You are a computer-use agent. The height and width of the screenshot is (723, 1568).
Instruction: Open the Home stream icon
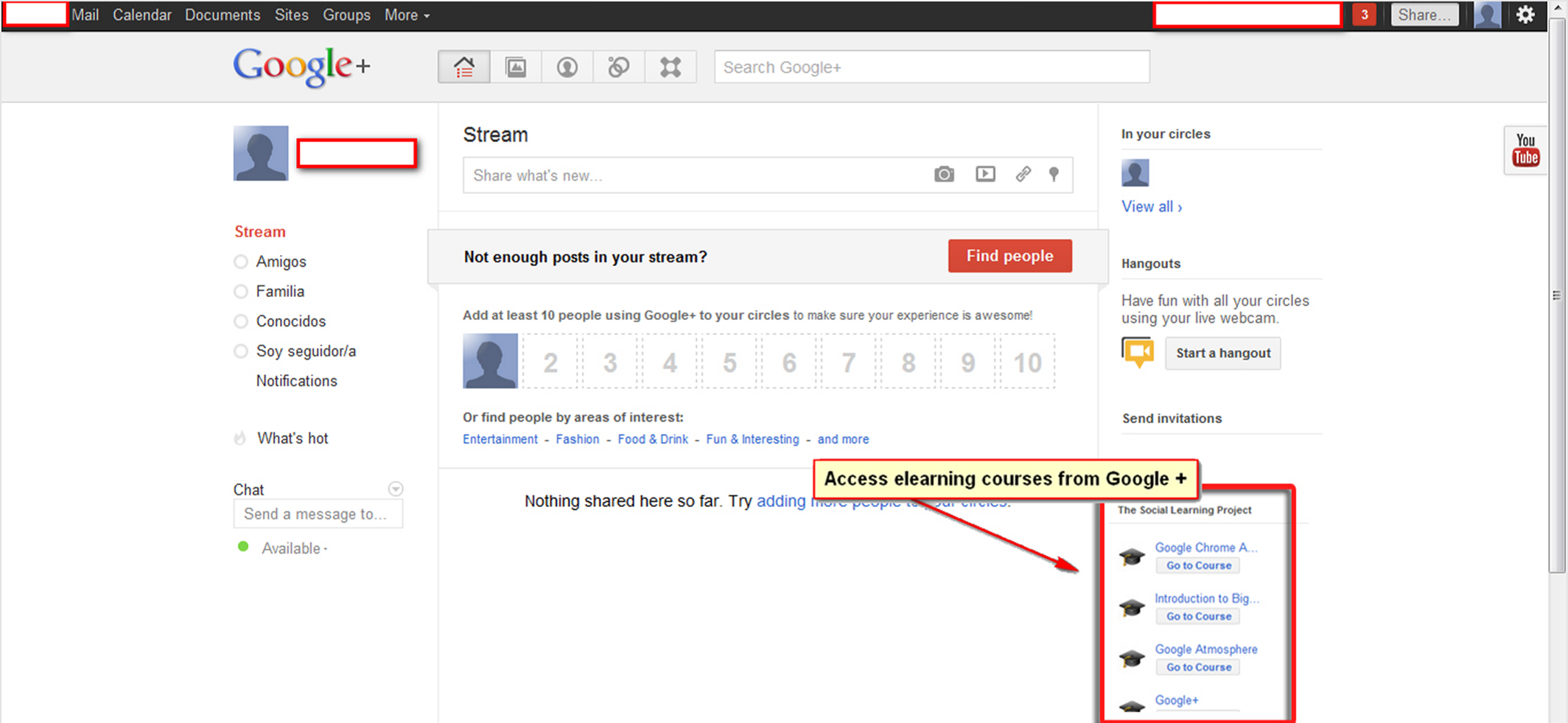pyautogui.click(x=463, y=67)
